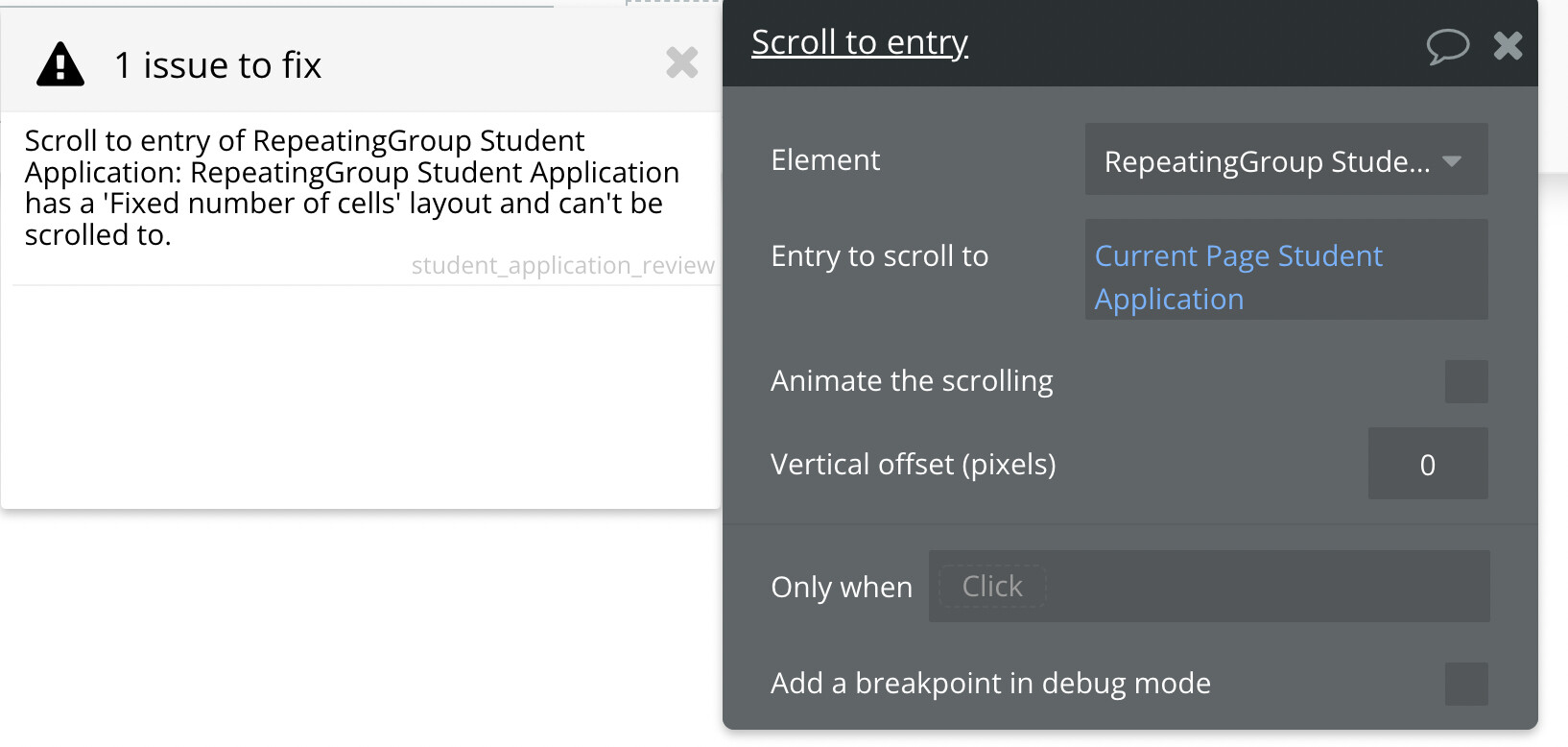1568x747 pixels.
Task: Click the warning triangle icon
Action: click(60, 65)
